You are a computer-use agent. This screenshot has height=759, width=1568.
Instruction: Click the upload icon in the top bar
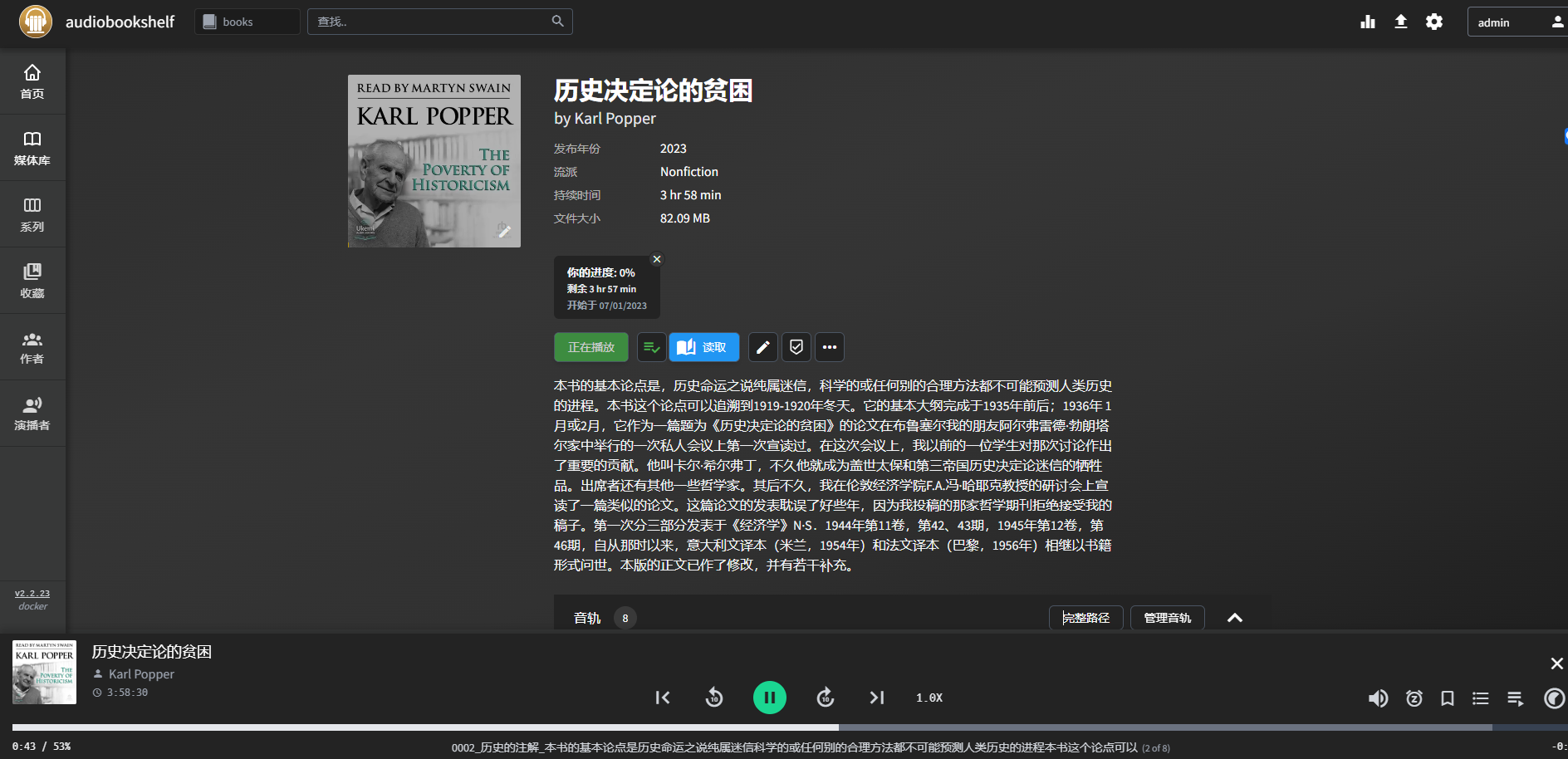1401,22
